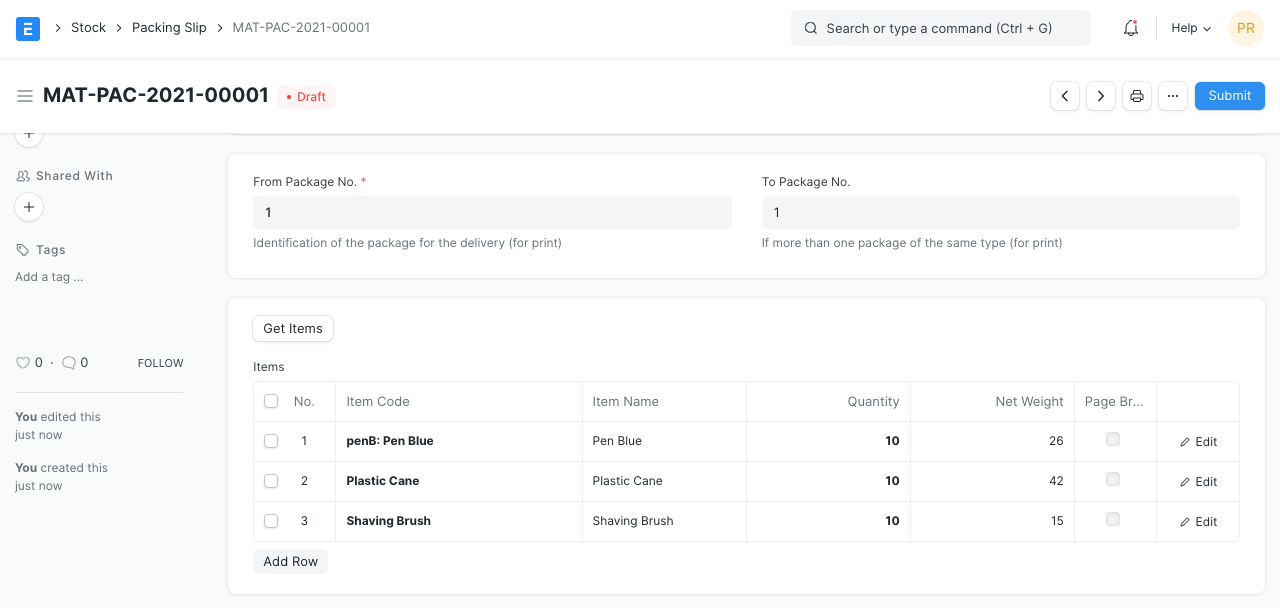Check the select-all items header checkbox
Image resolution: width=1280 pixels, height=608 pixels.
pos(271,401)
